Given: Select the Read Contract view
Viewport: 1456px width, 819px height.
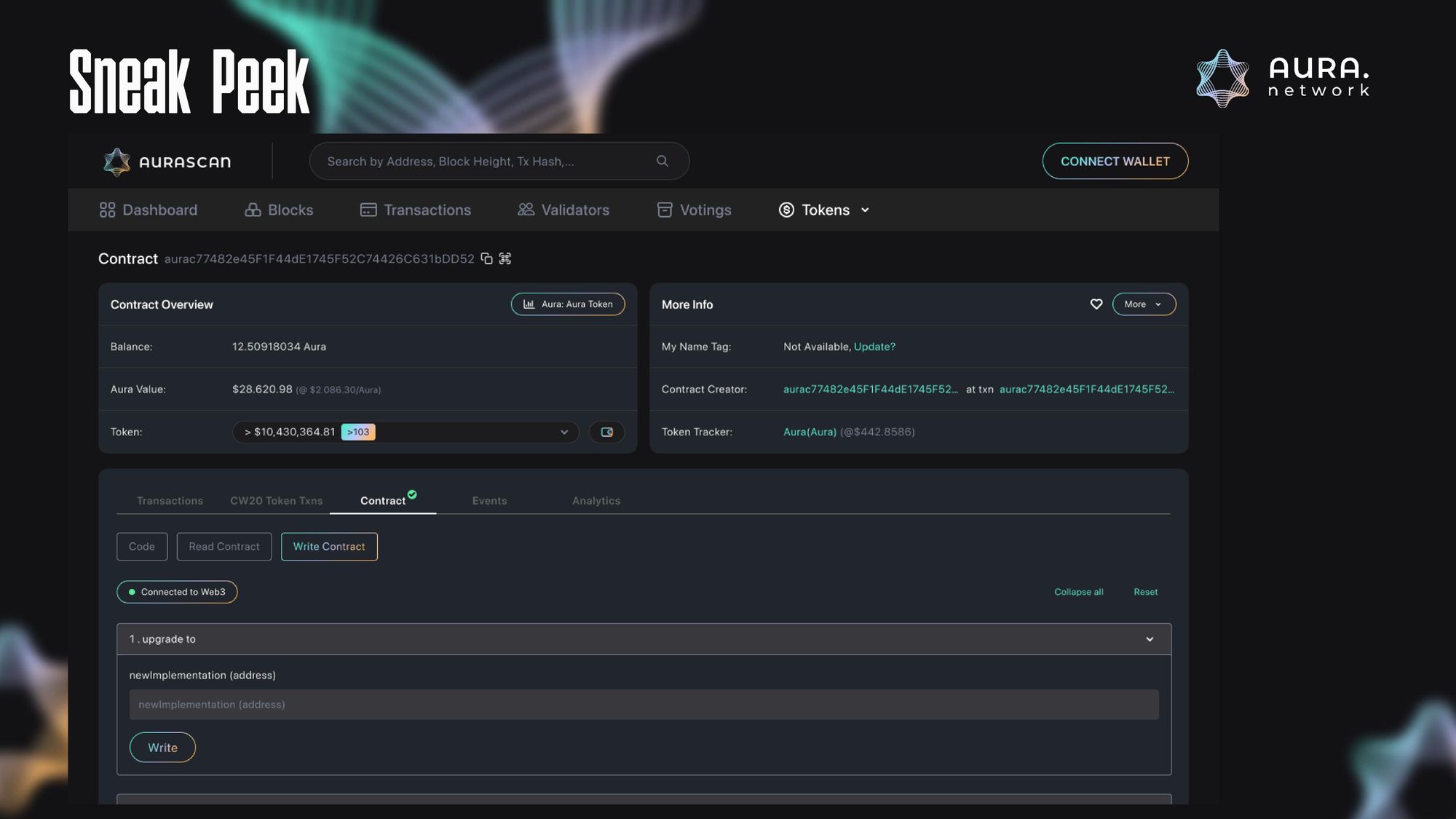Looking at the screenshot, I should (223, 547).
